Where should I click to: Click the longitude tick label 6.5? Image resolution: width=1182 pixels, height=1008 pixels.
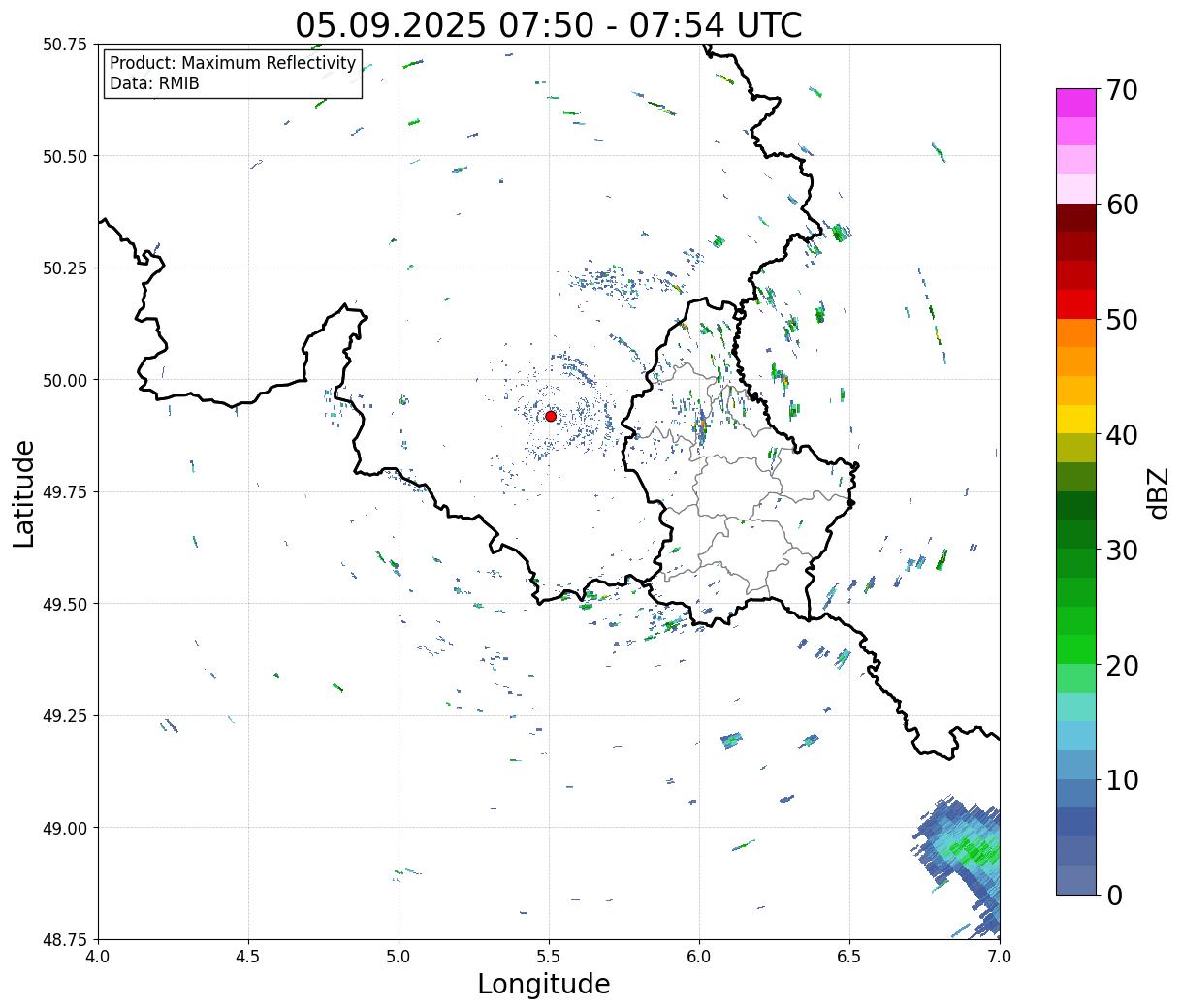click(849, 957)
